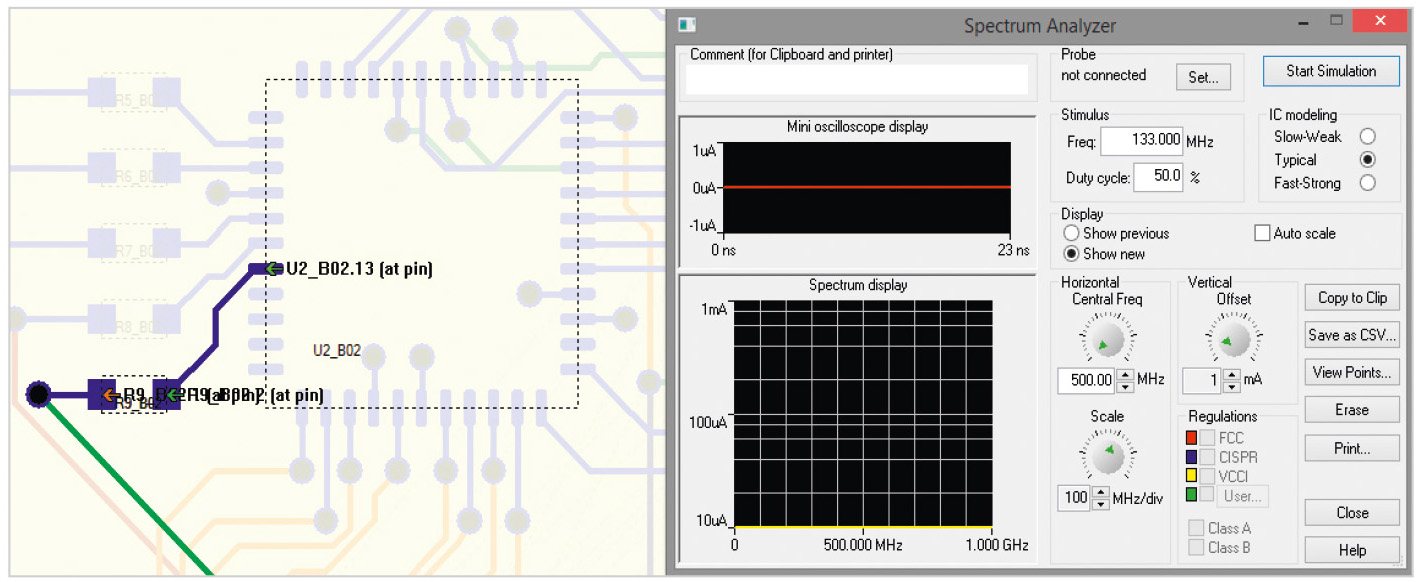Enable the Auto scale checkbox

(x=1262, y=233)
